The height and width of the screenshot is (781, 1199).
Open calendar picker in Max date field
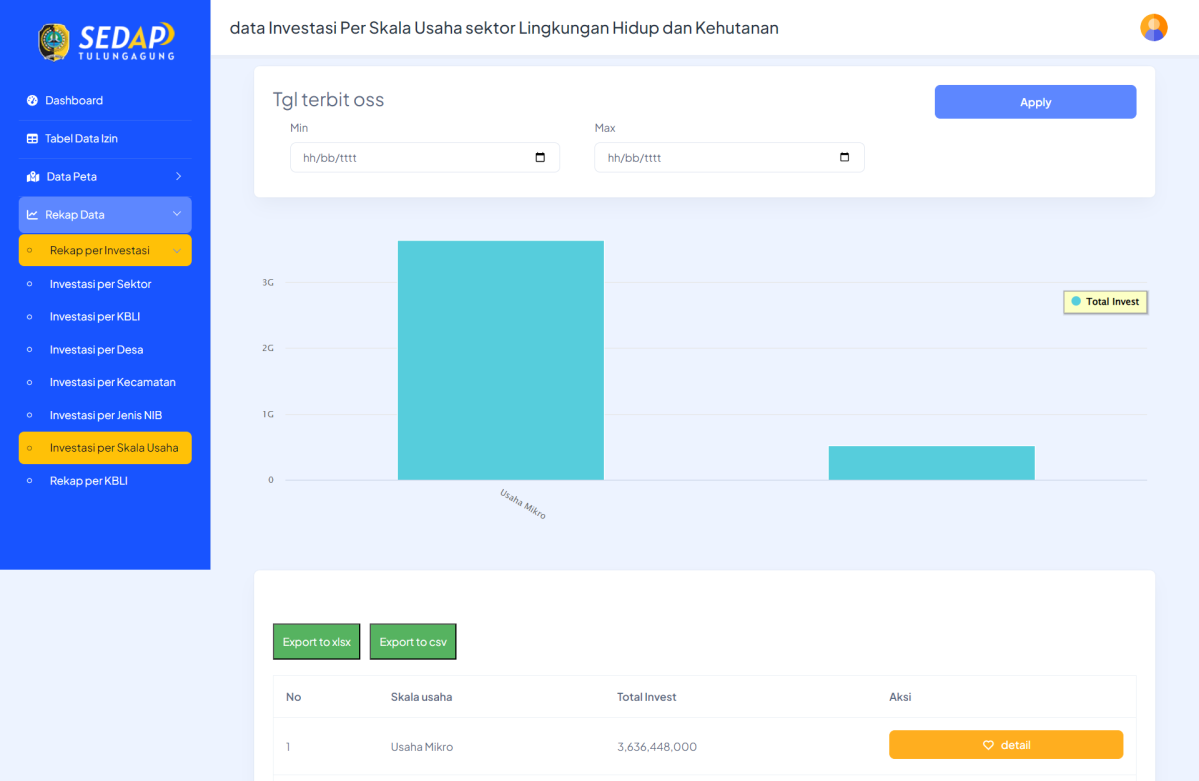844,158
